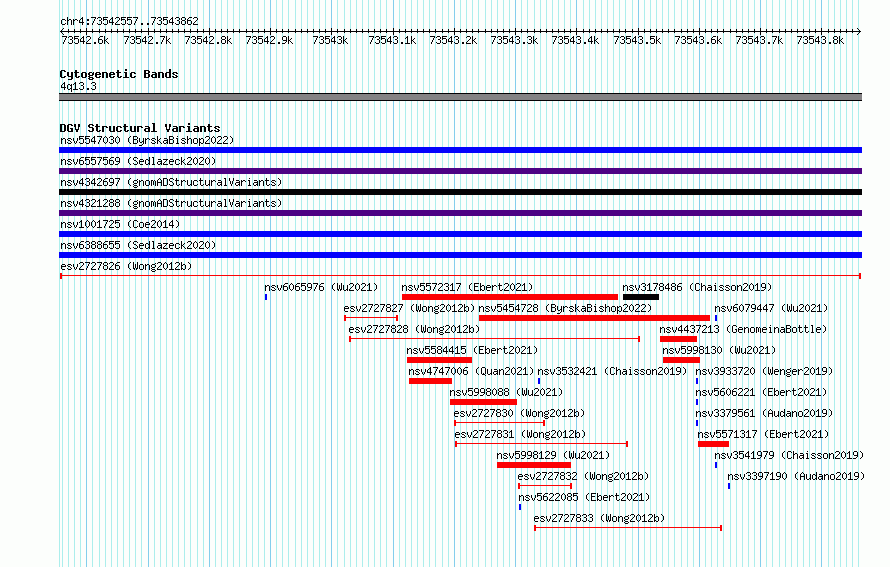This screenshot has height=567, width=890.
Task: Click the purple bar under nsv6557569
Action: click(460, 171)
